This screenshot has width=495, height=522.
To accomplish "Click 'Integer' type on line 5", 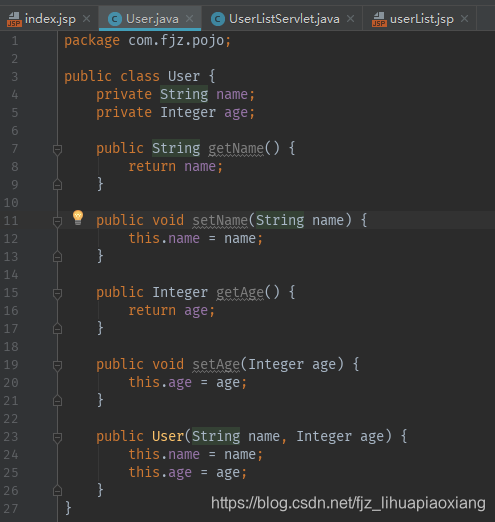I will pyautogui.click(x=188, y=112).
